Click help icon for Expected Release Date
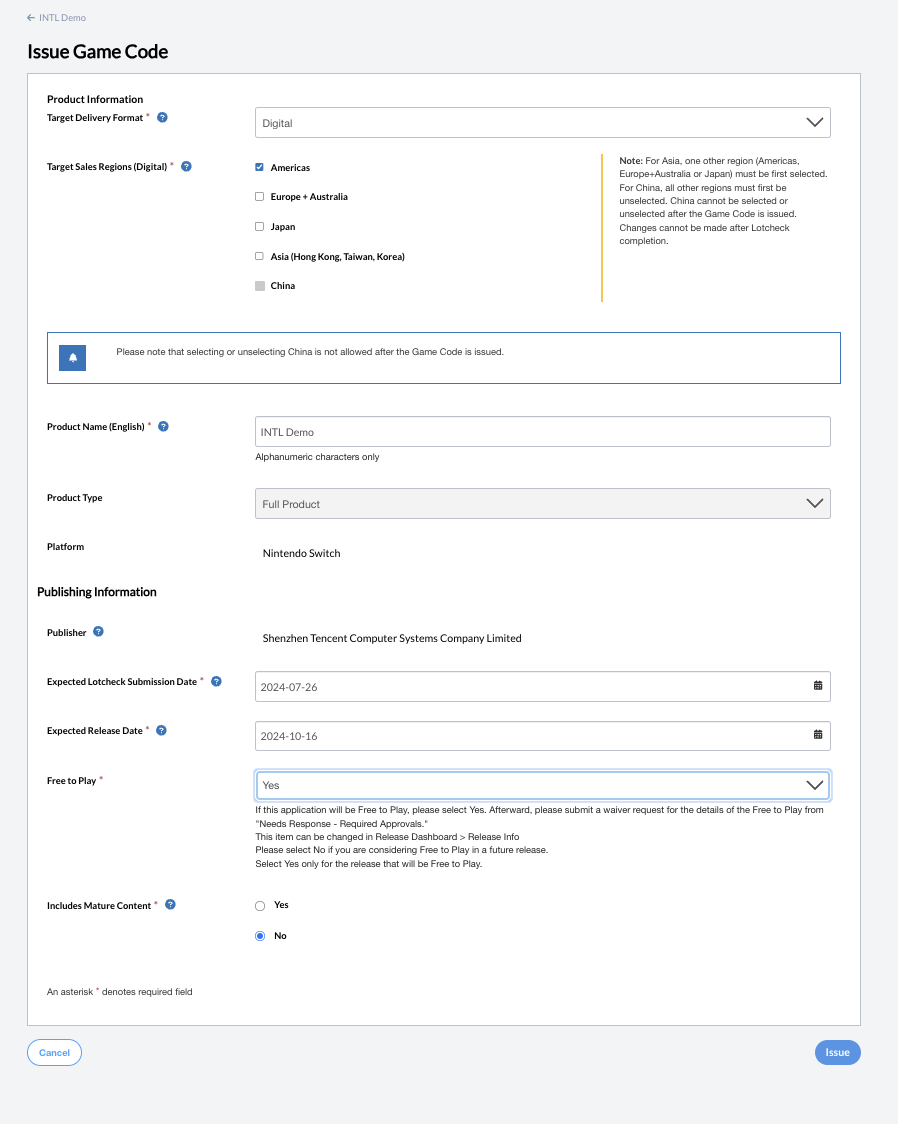The width and height of the screenshot is (898, 1124). (162, 730)
